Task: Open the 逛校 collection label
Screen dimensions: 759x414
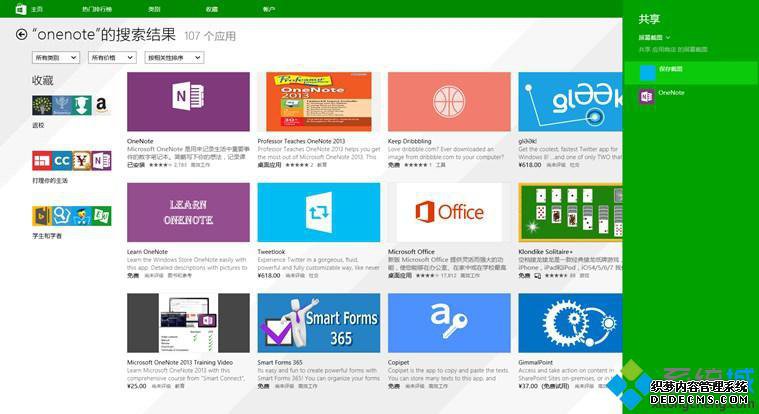Action: point(38,125)
